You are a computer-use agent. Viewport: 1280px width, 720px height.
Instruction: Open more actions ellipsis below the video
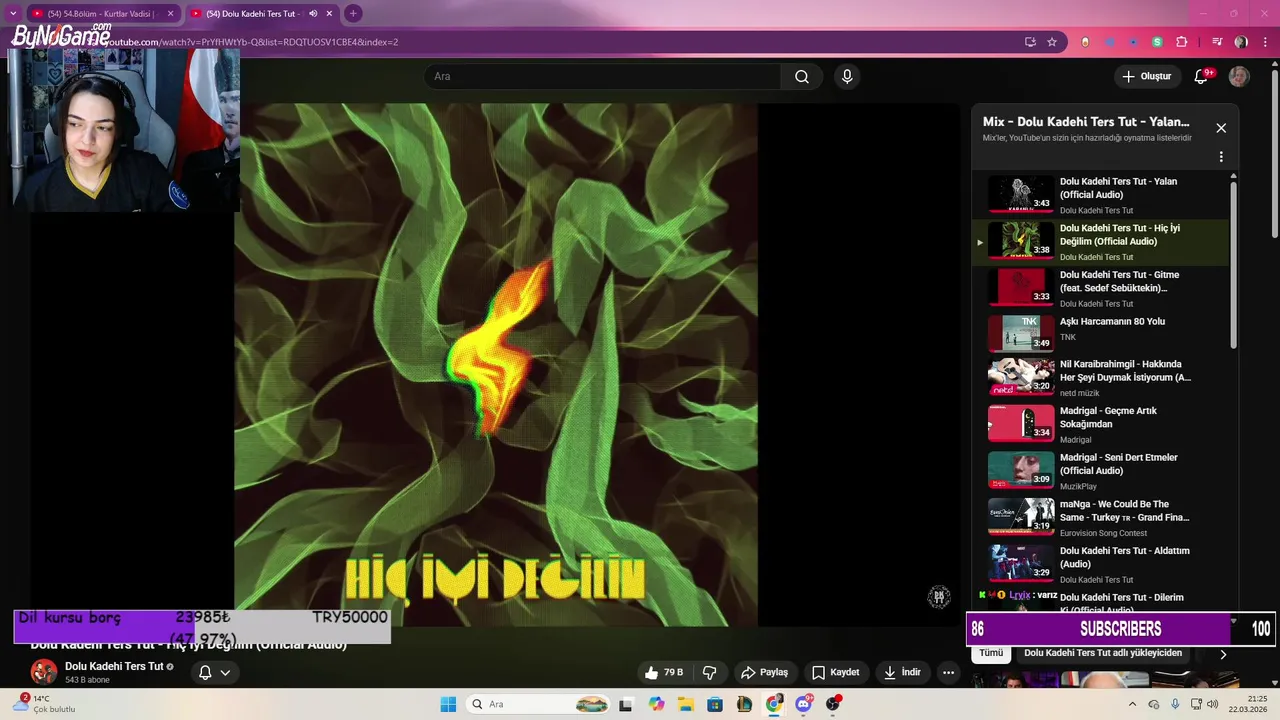(948, 673)
